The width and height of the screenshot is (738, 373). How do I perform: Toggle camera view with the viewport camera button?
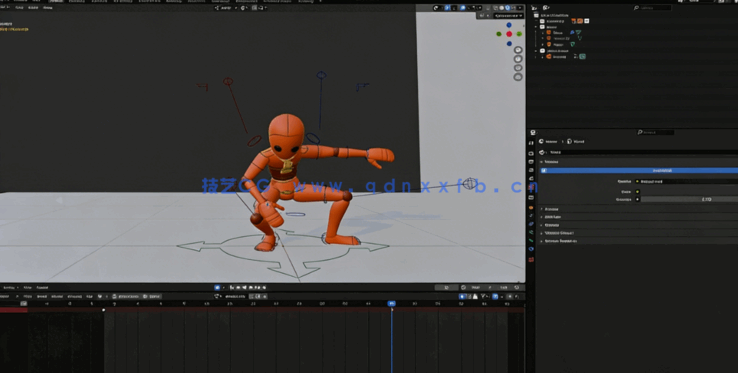click(x=518, y=68)
